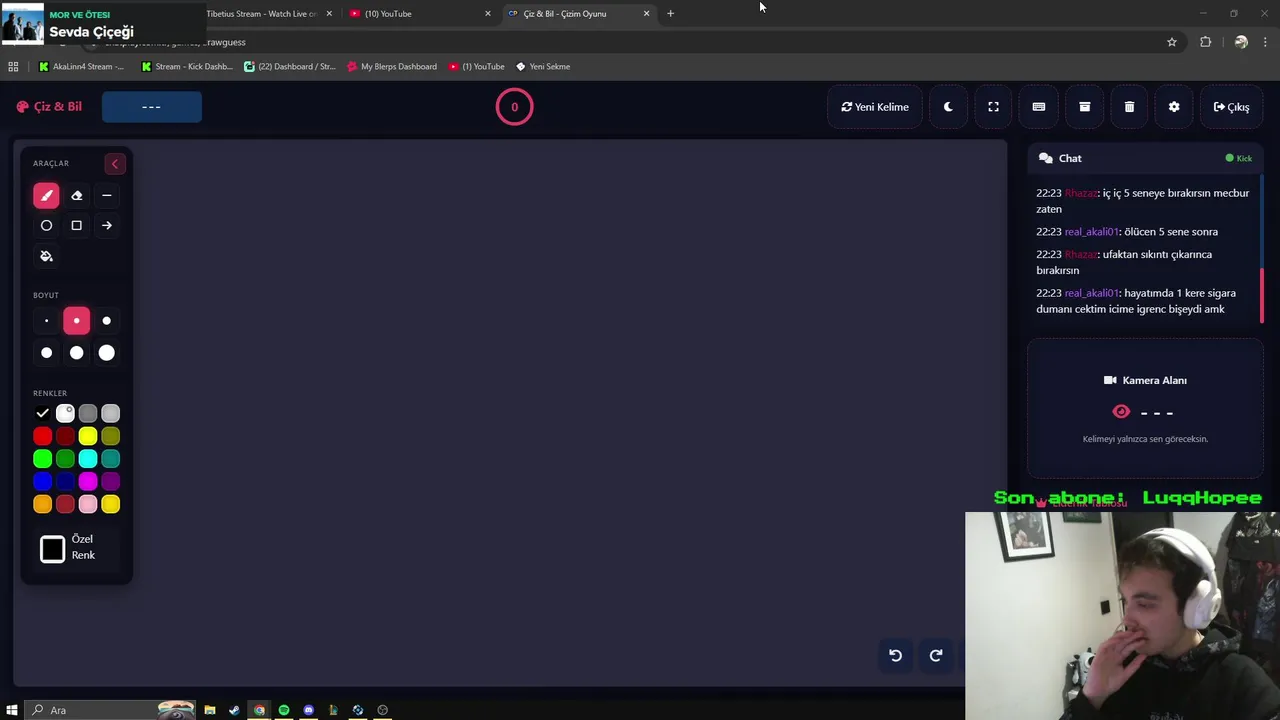Select the square shape tool
This screenshot has height=720, width=1280.
[x=76, y=226]
